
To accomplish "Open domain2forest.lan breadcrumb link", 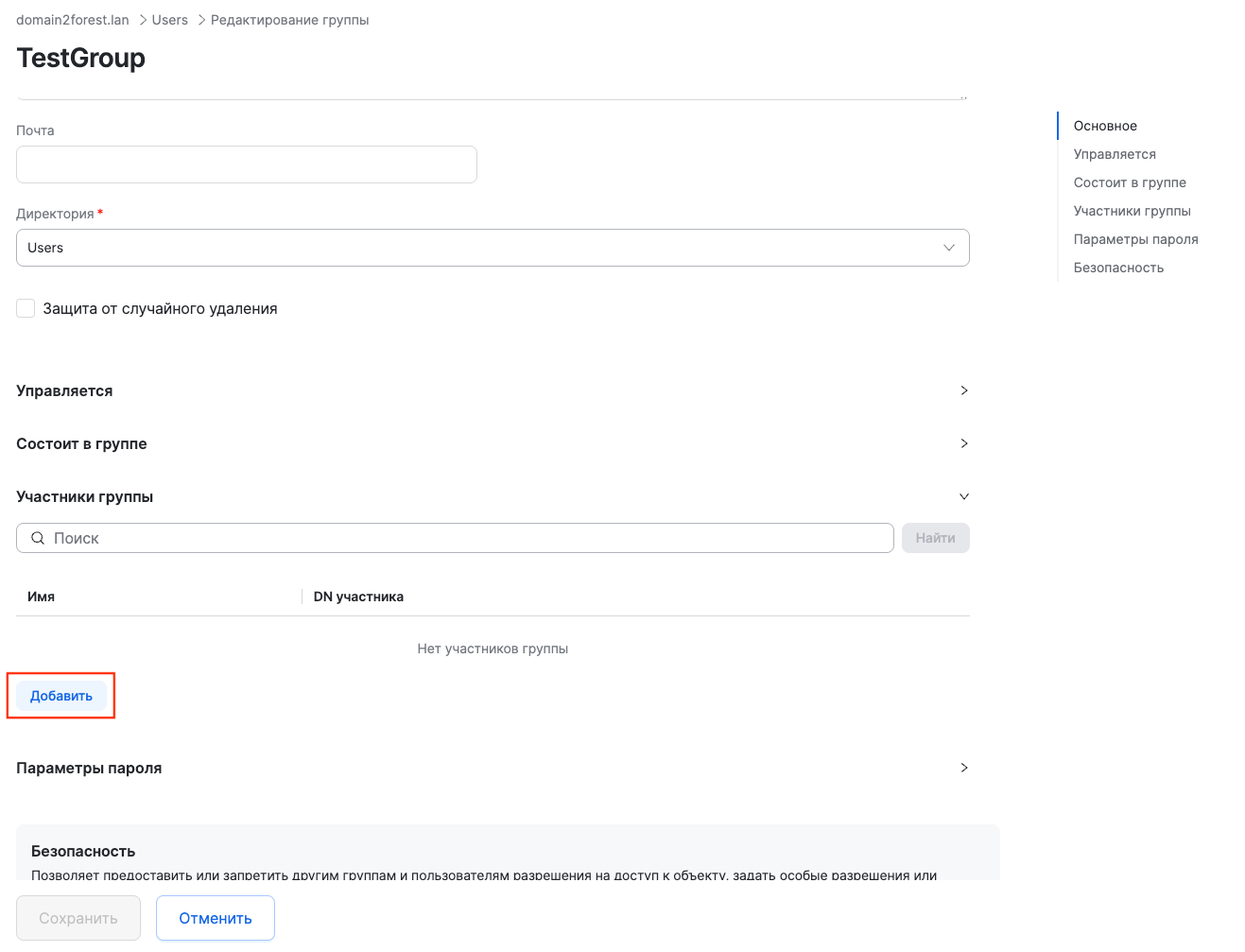I will pos(73,20).
